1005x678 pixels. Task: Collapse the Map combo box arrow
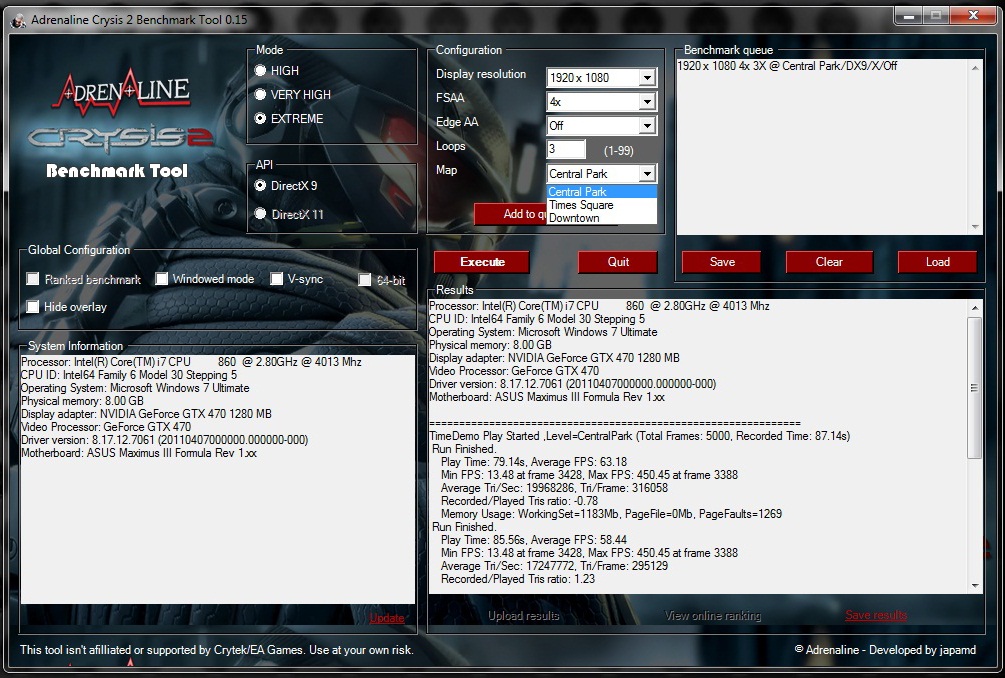647,174
